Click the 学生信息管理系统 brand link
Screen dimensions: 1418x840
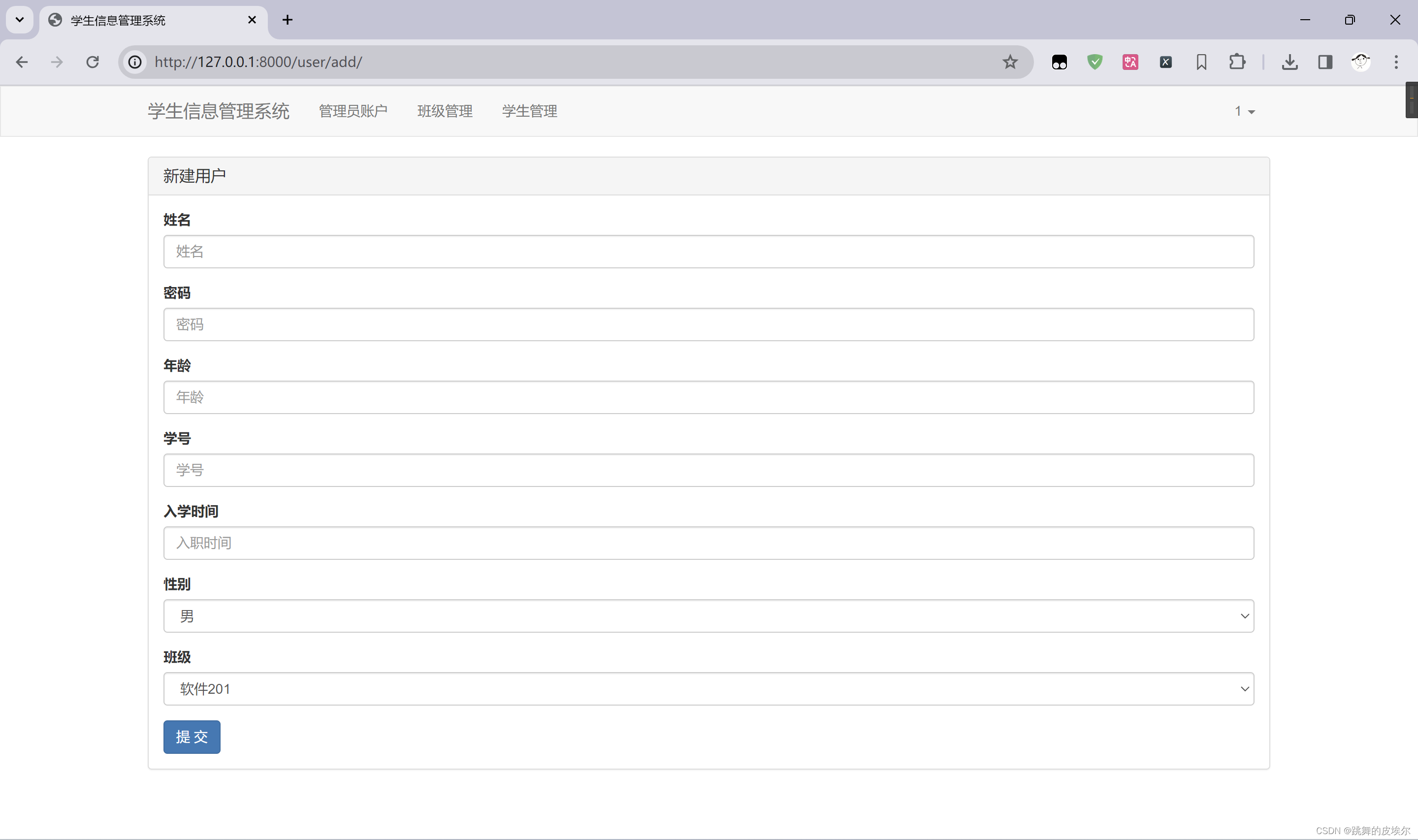(219, 111)
